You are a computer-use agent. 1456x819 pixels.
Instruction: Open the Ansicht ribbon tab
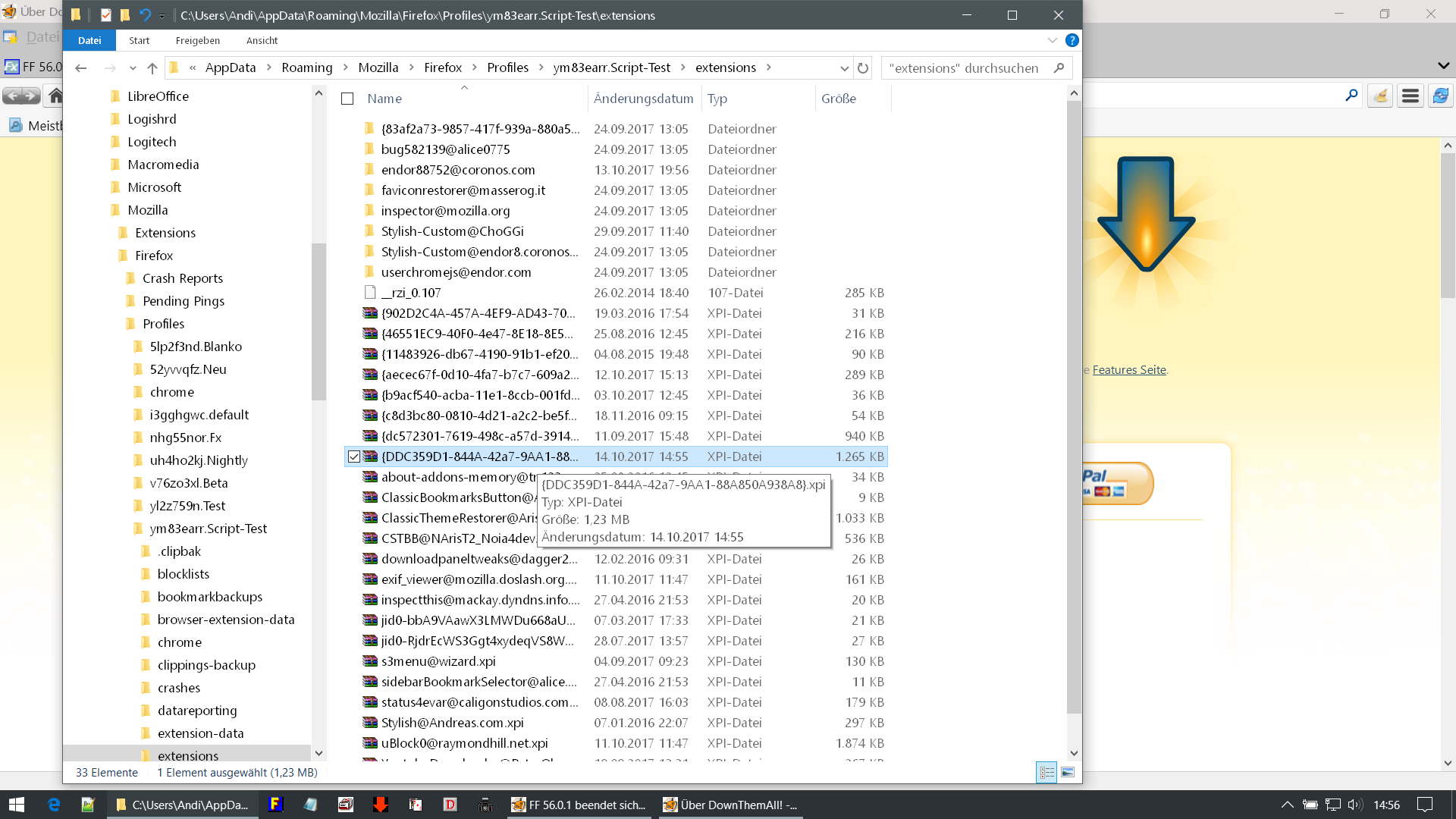pyautogui.click(x=262, y=41)
